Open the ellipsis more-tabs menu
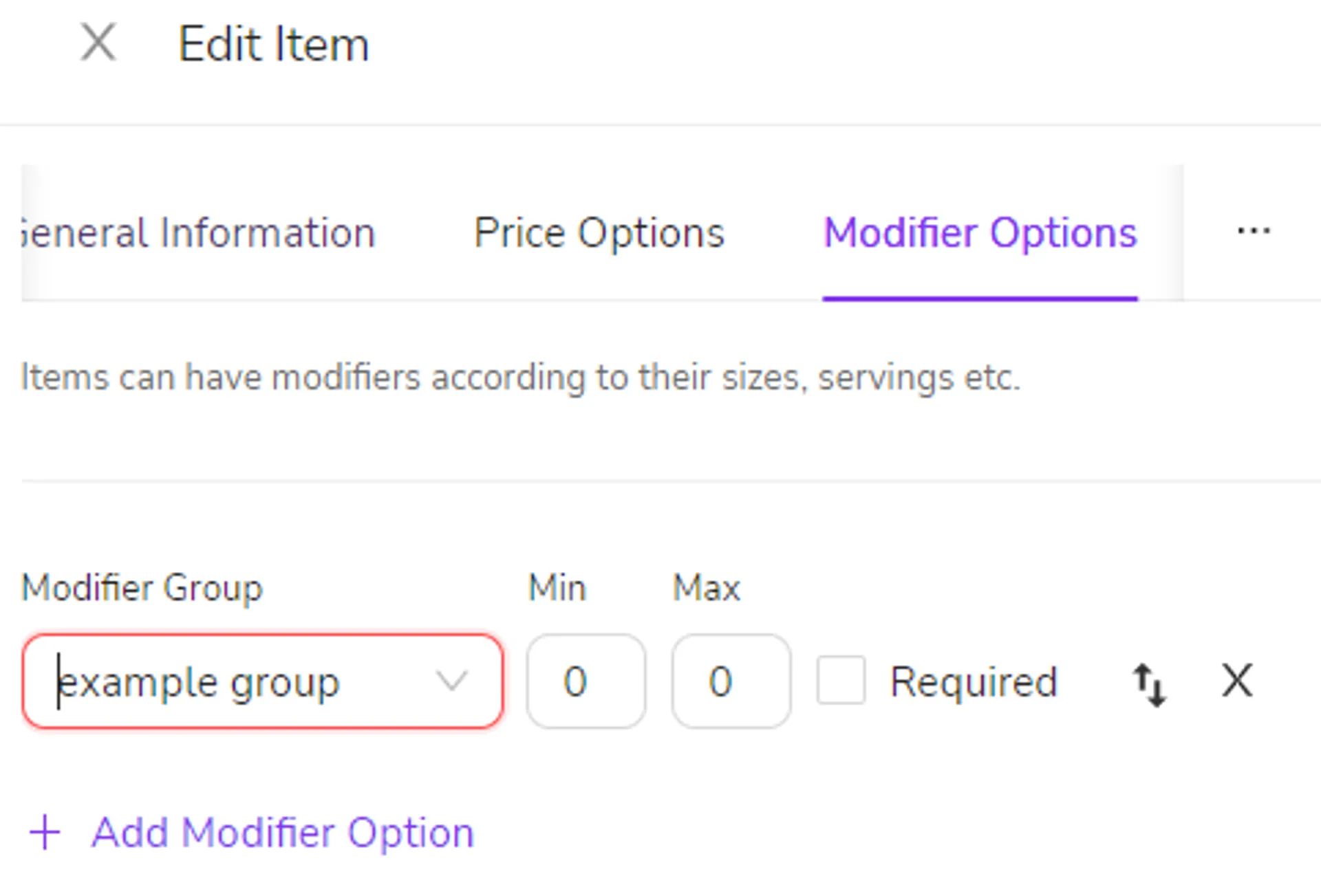The image size is (1321, 896). click(1253, 231)
